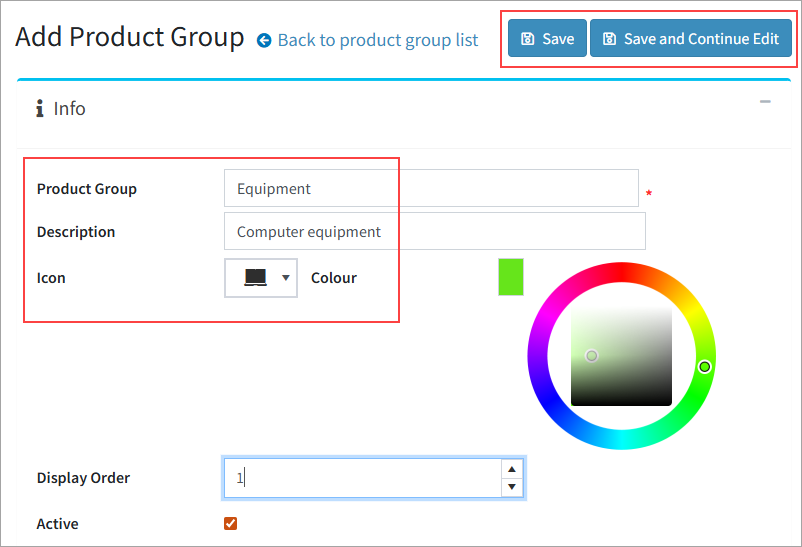
Task: Collapse the Info panel with minus button
Action: click(x=765, y=102)
